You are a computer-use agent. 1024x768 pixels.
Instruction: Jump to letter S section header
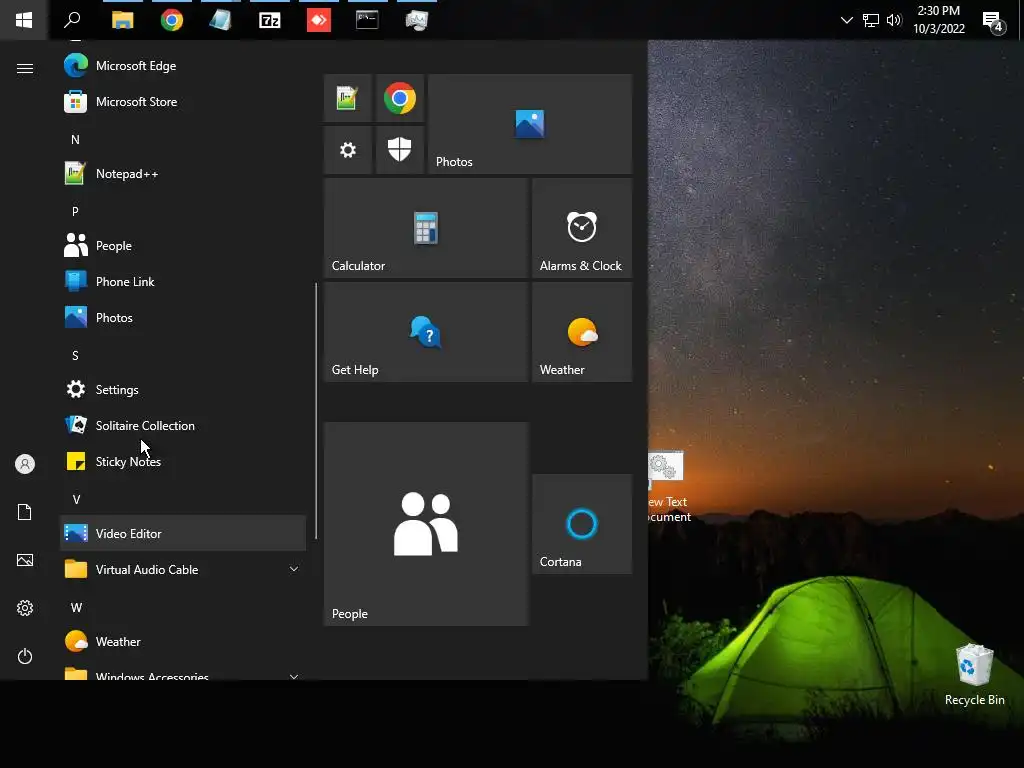point(75,356)
